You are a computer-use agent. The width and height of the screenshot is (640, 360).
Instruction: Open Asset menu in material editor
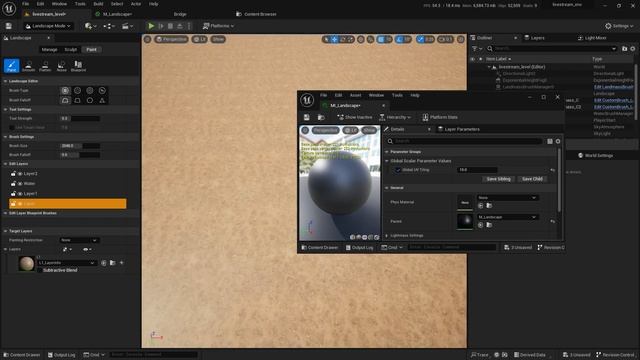pos(356,95)
